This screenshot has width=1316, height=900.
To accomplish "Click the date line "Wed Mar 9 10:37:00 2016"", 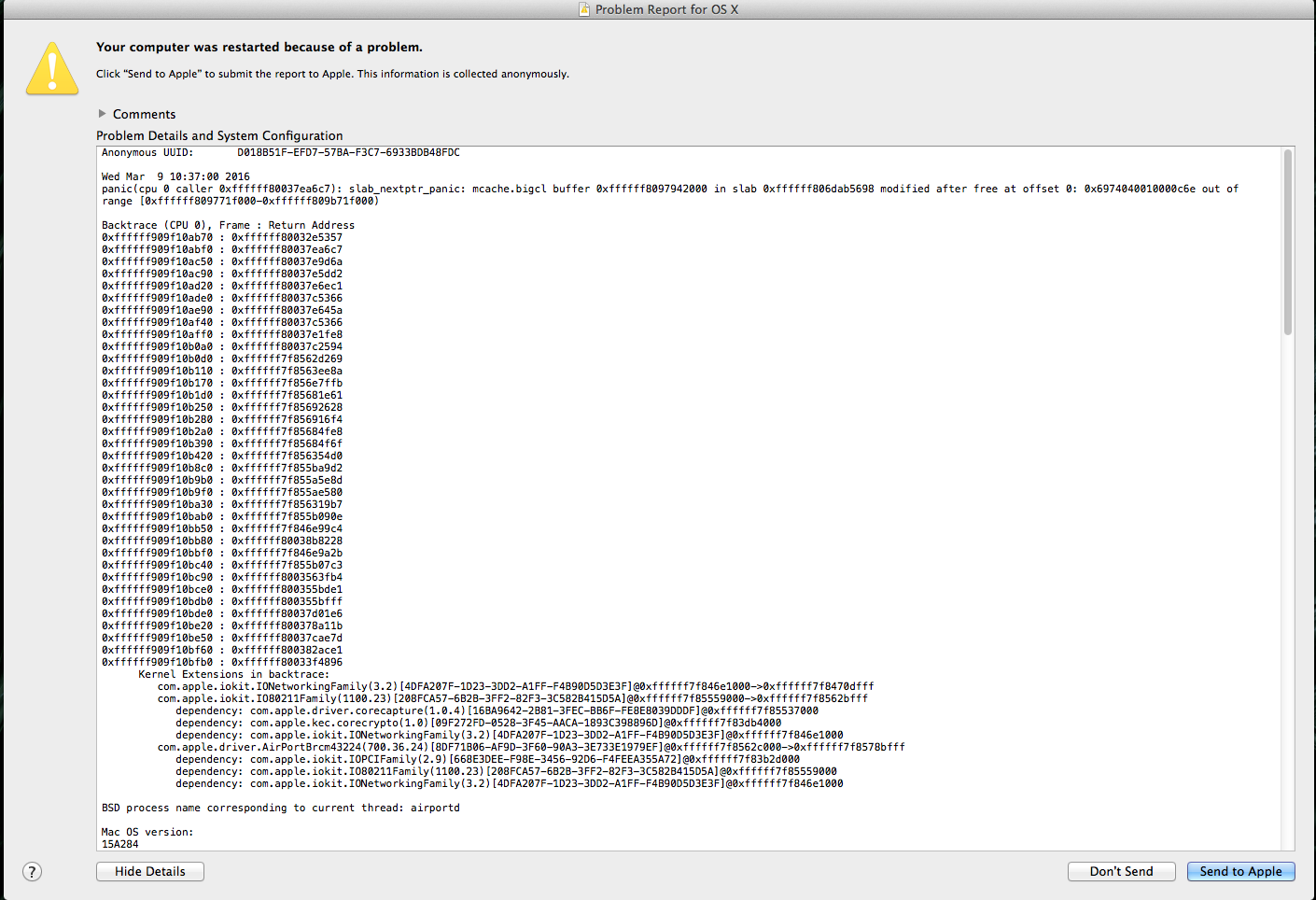I will click(x=175, y=176).
